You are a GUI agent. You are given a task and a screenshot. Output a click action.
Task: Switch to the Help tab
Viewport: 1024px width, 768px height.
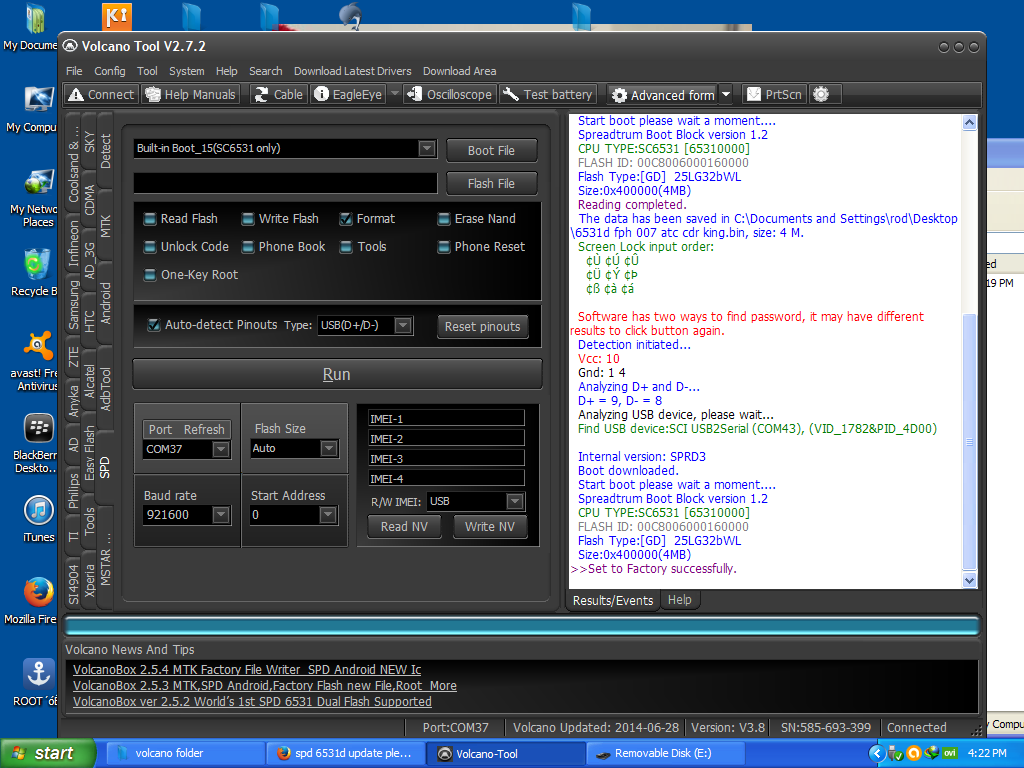pyautogui.click(x=679, y=600)
